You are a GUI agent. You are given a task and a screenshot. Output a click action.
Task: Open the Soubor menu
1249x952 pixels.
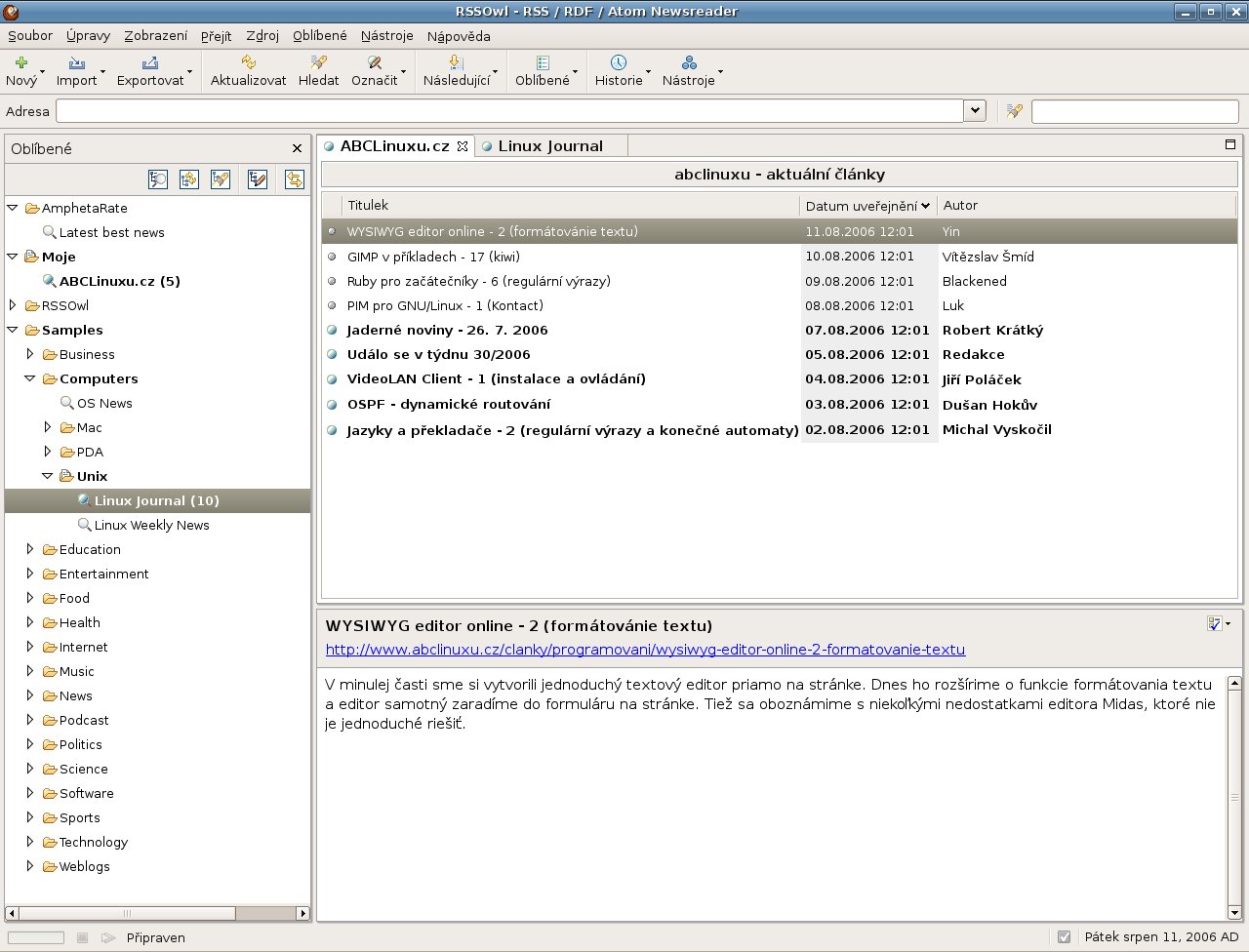tap(30, 36)
